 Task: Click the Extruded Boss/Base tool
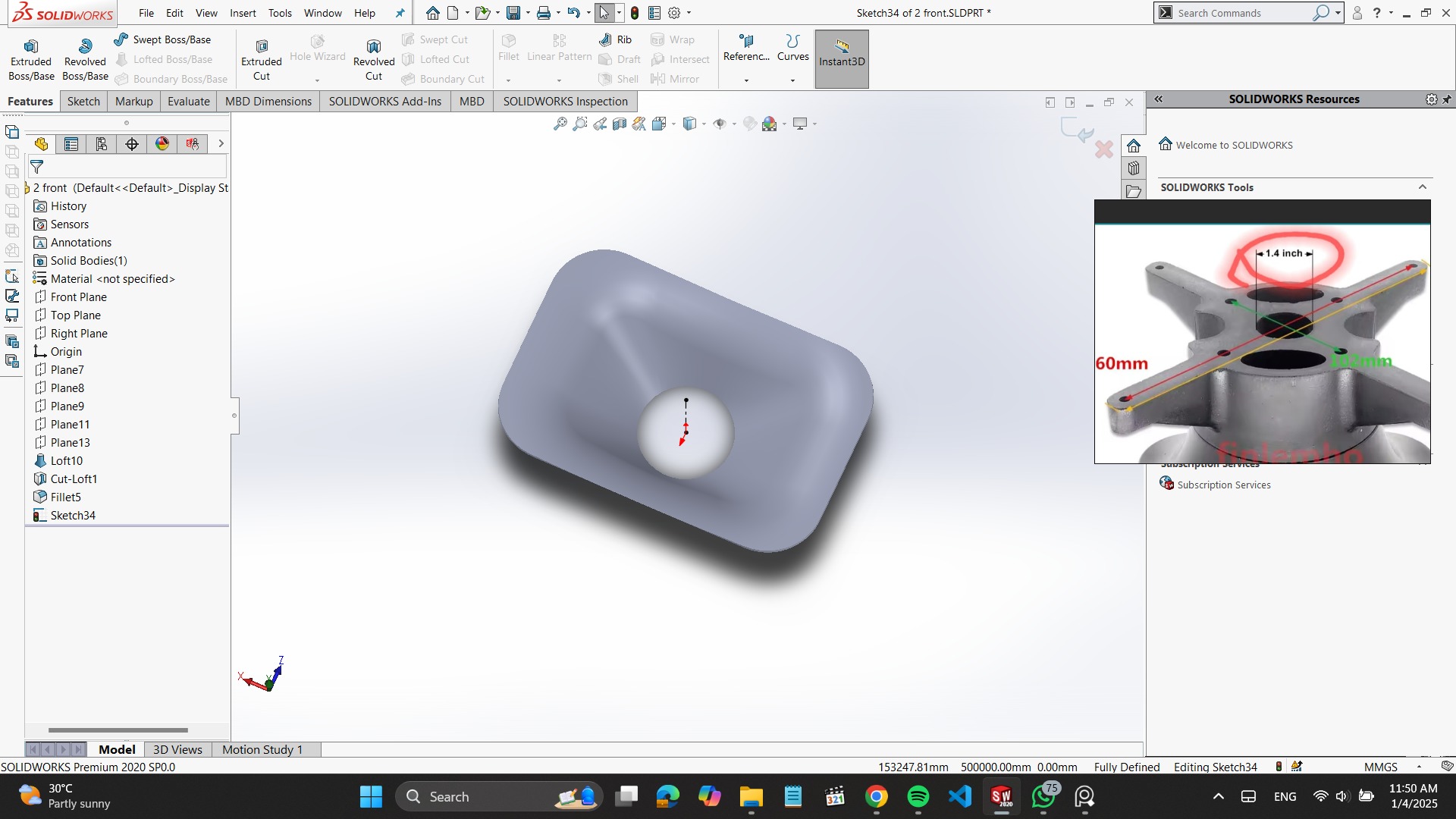coord(31,59)
